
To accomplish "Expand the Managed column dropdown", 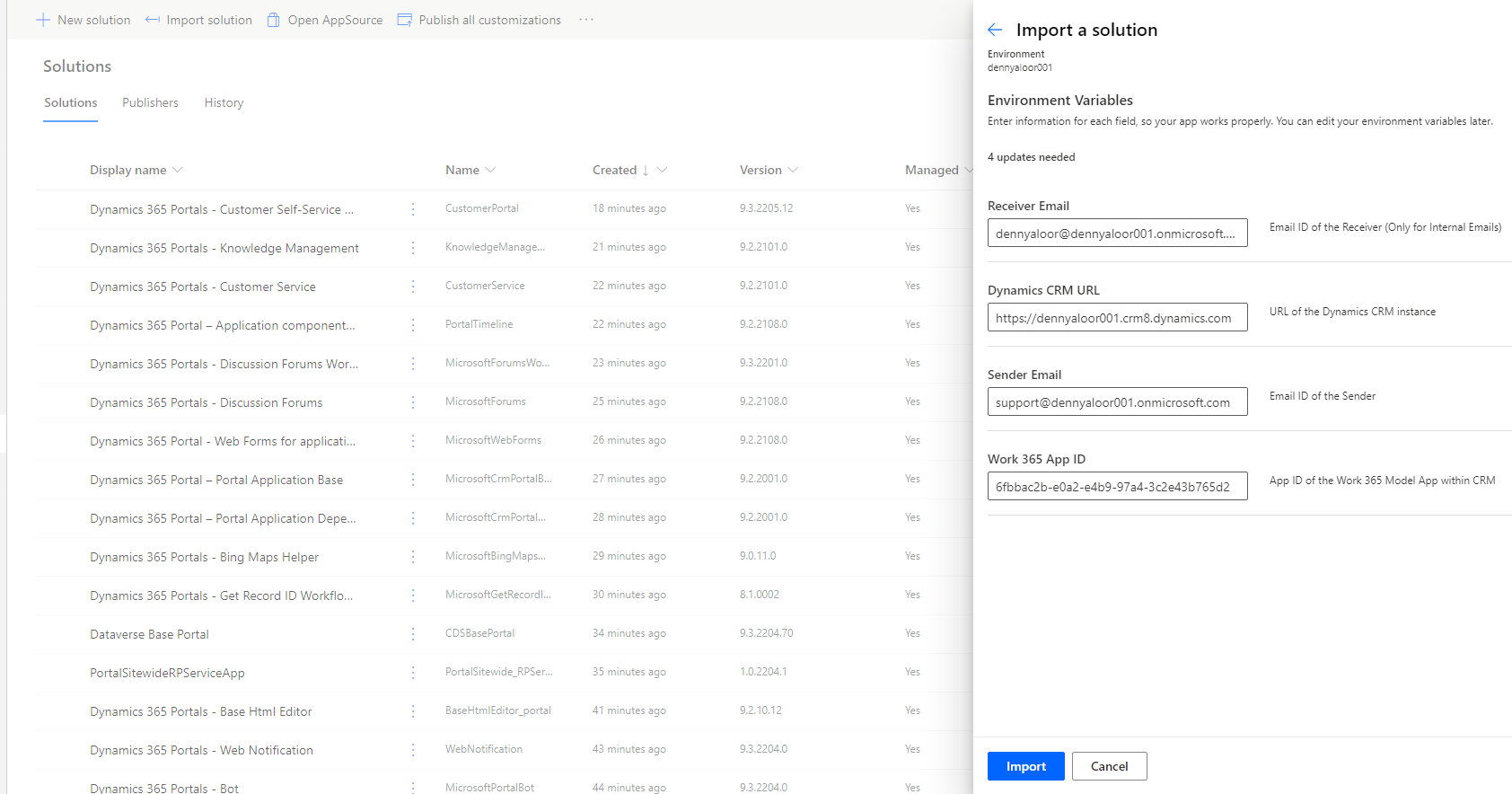I will (969, 170).
